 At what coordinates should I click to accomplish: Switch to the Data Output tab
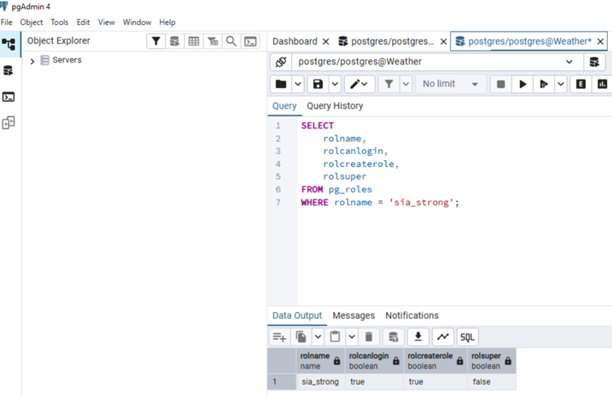(x=297, y=315)
